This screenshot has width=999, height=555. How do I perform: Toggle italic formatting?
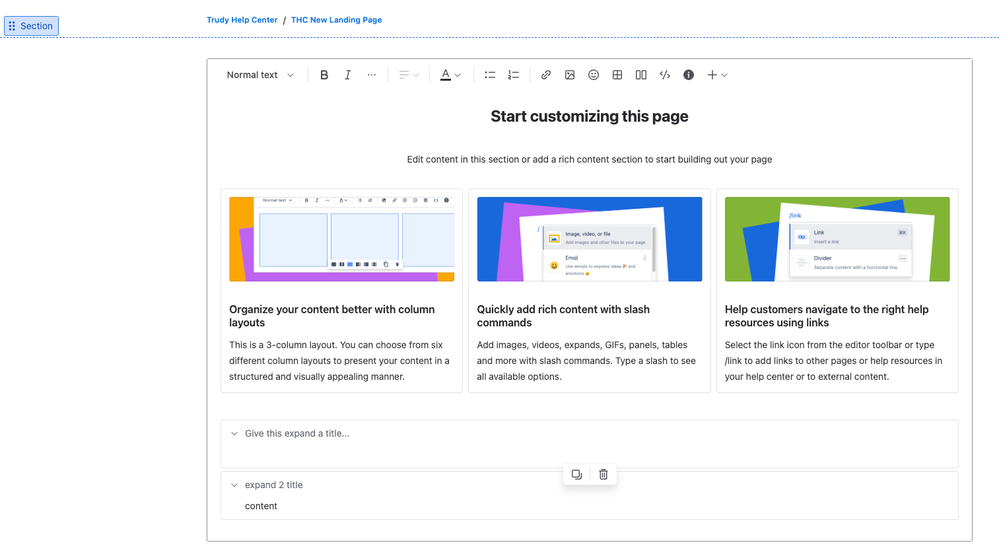click(347, 75)
